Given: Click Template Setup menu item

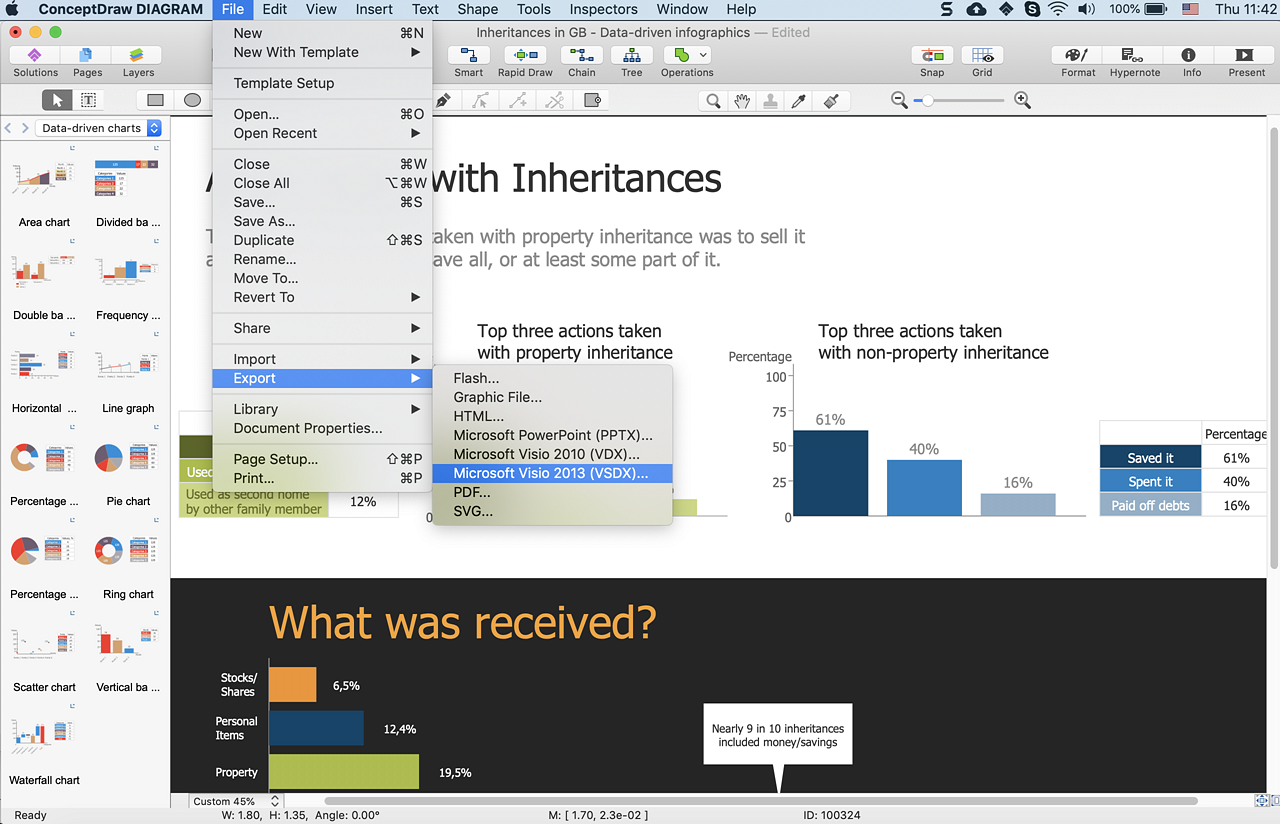Looking at the screenshot, I should tap(322, 83).
